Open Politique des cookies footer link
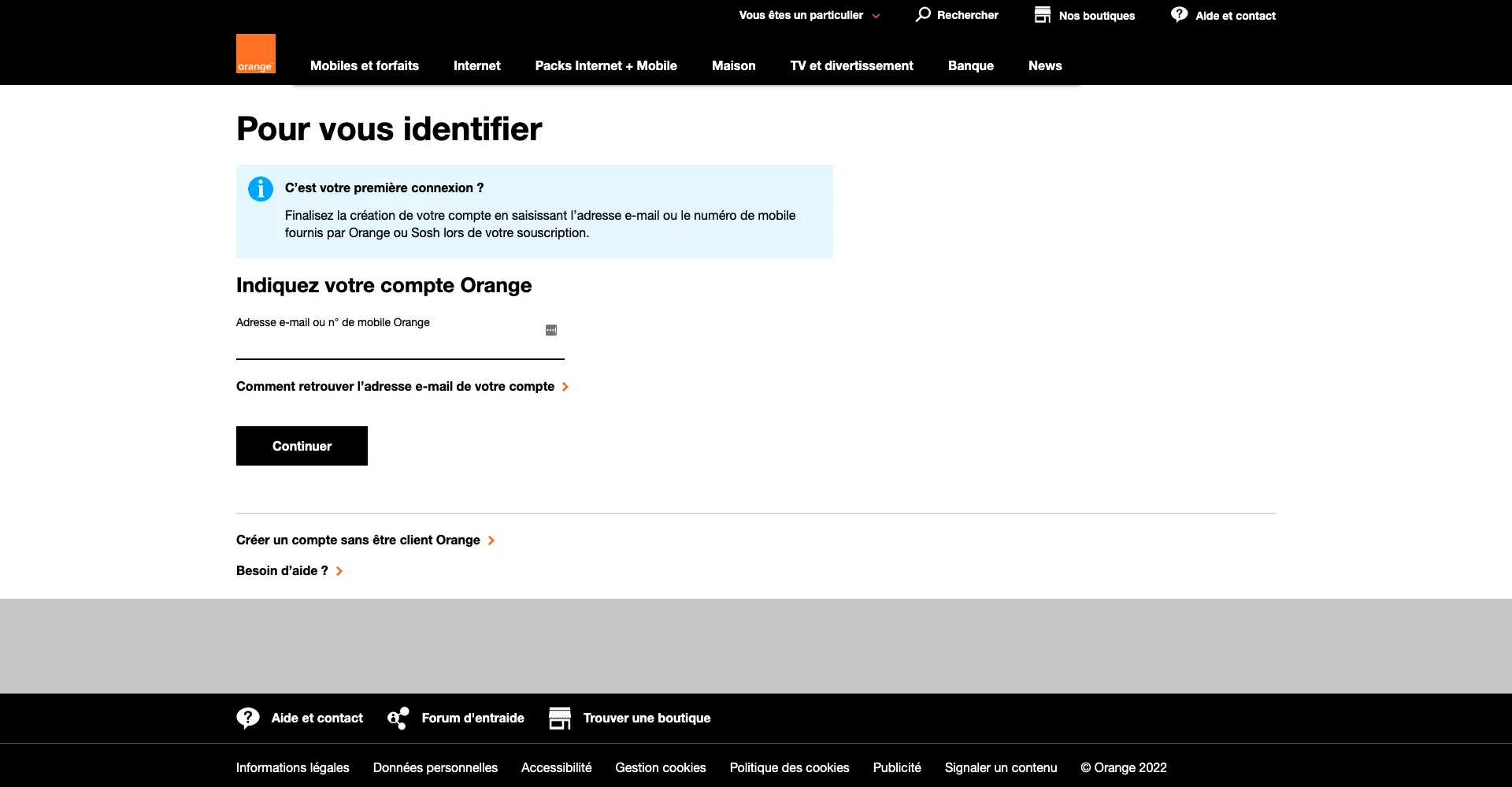The image size is (1512, 787). 790,767
